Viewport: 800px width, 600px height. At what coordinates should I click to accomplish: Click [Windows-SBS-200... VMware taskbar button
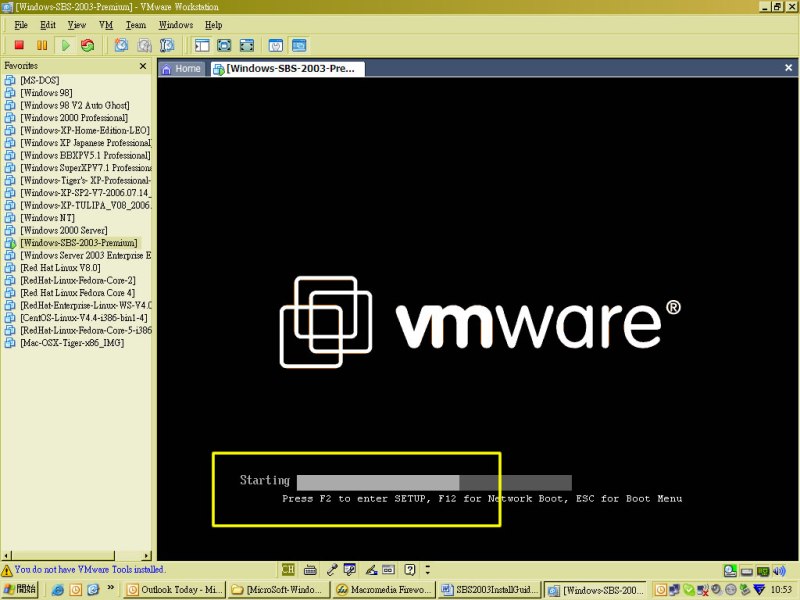(595, 590)
